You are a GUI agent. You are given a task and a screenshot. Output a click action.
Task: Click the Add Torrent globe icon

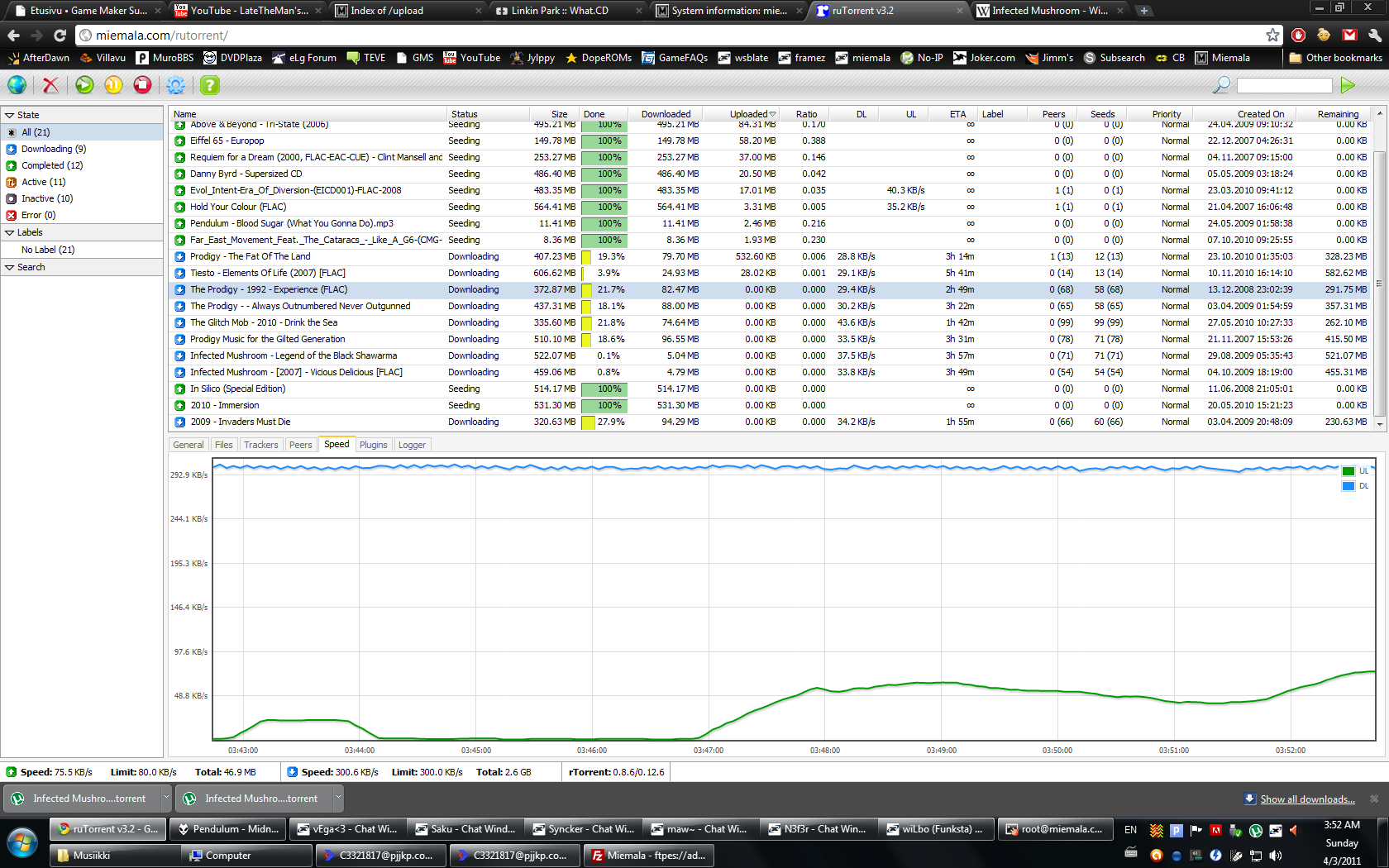[x=17, y=84]
